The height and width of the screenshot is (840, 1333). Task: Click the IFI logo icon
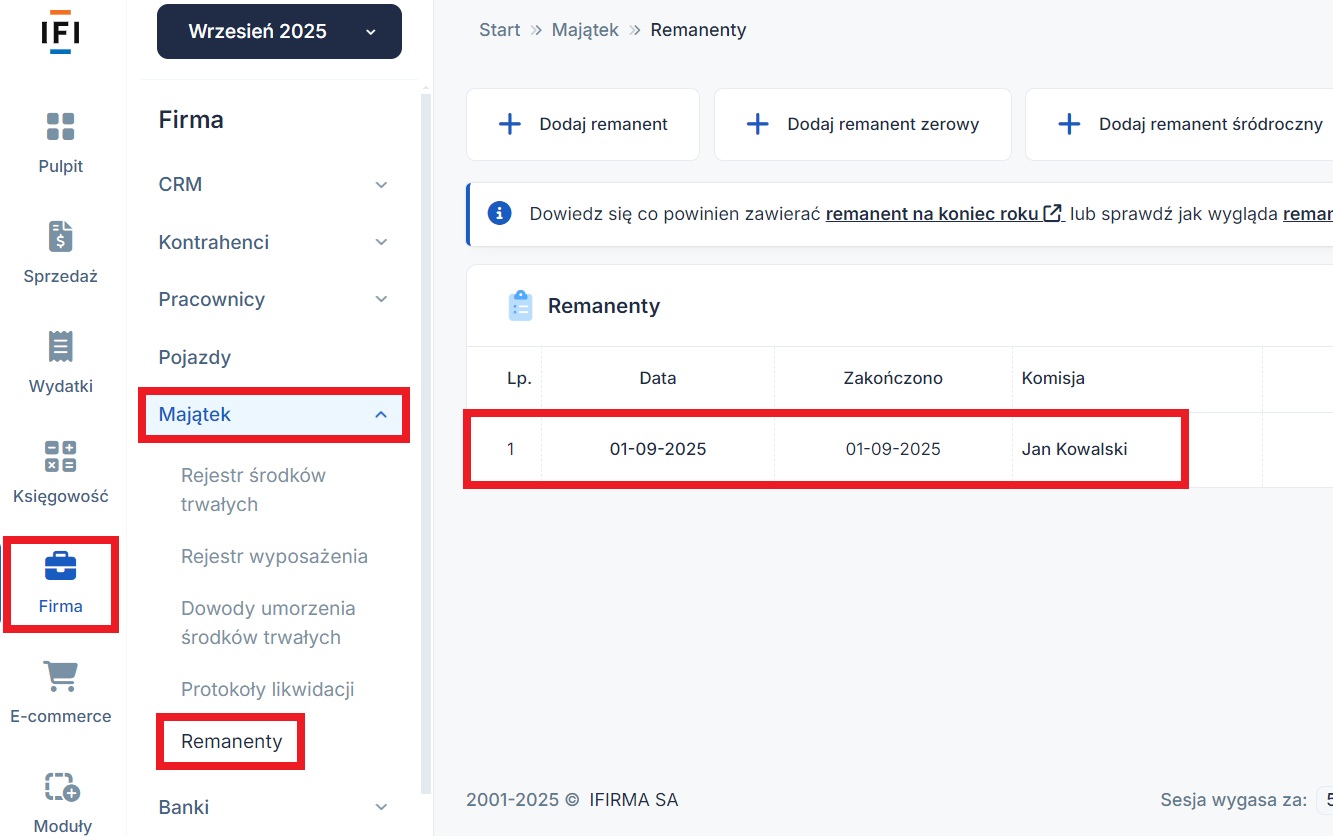pyautogui.click(x=60, y=32)
